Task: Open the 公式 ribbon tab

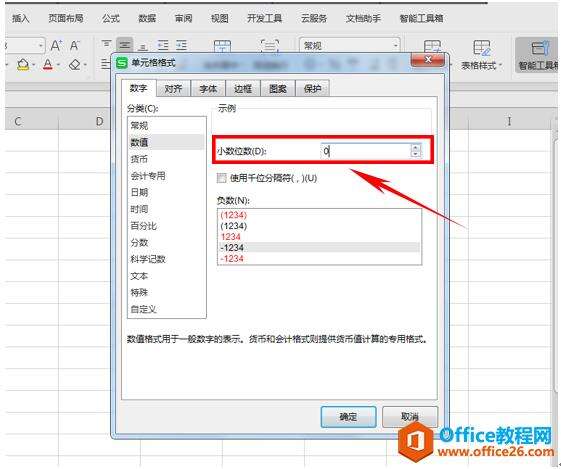Action: (111, 18)
